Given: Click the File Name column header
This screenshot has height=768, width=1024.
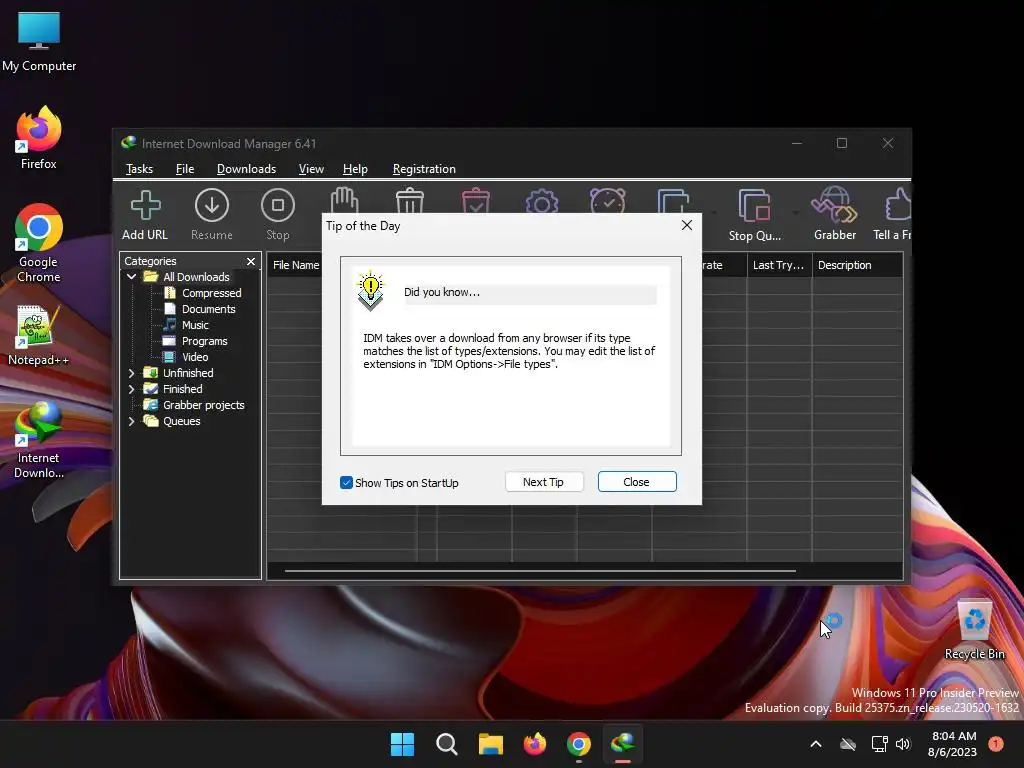Looking at the screenshot, I should pyautogui.click(x=295, y=265).
